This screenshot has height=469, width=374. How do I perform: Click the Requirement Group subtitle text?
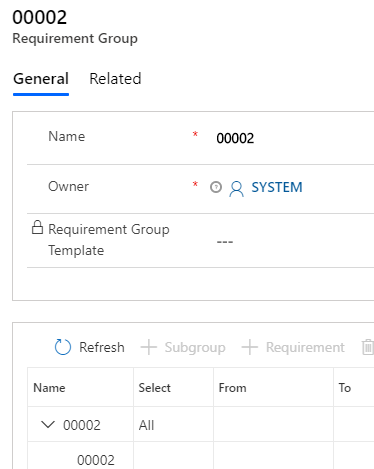pyautogui.click(x=75, y=39)
